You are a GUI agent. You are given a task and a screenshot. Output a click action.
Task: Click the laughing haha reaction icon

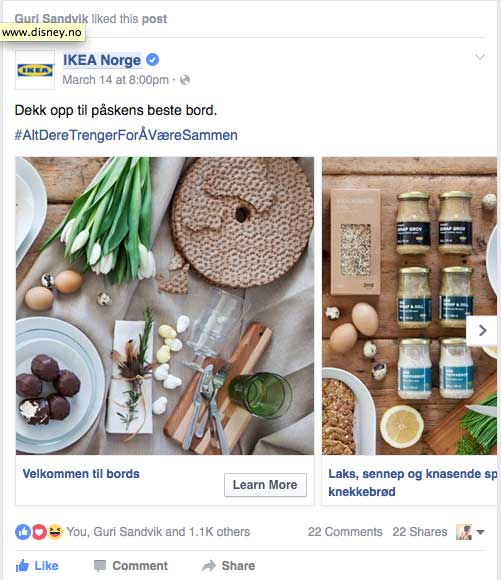(55, 532)
